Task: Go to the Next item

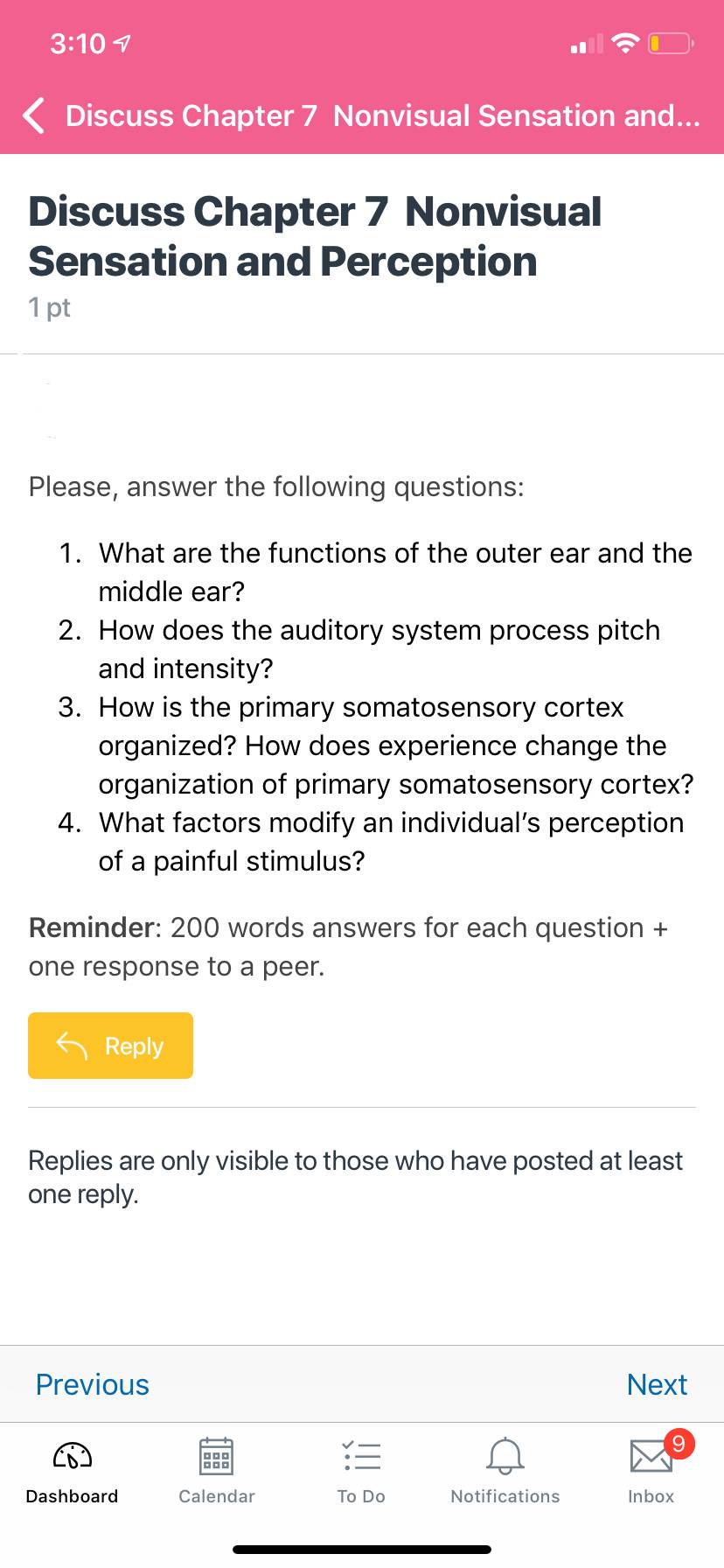Action: click(657, 1384)
